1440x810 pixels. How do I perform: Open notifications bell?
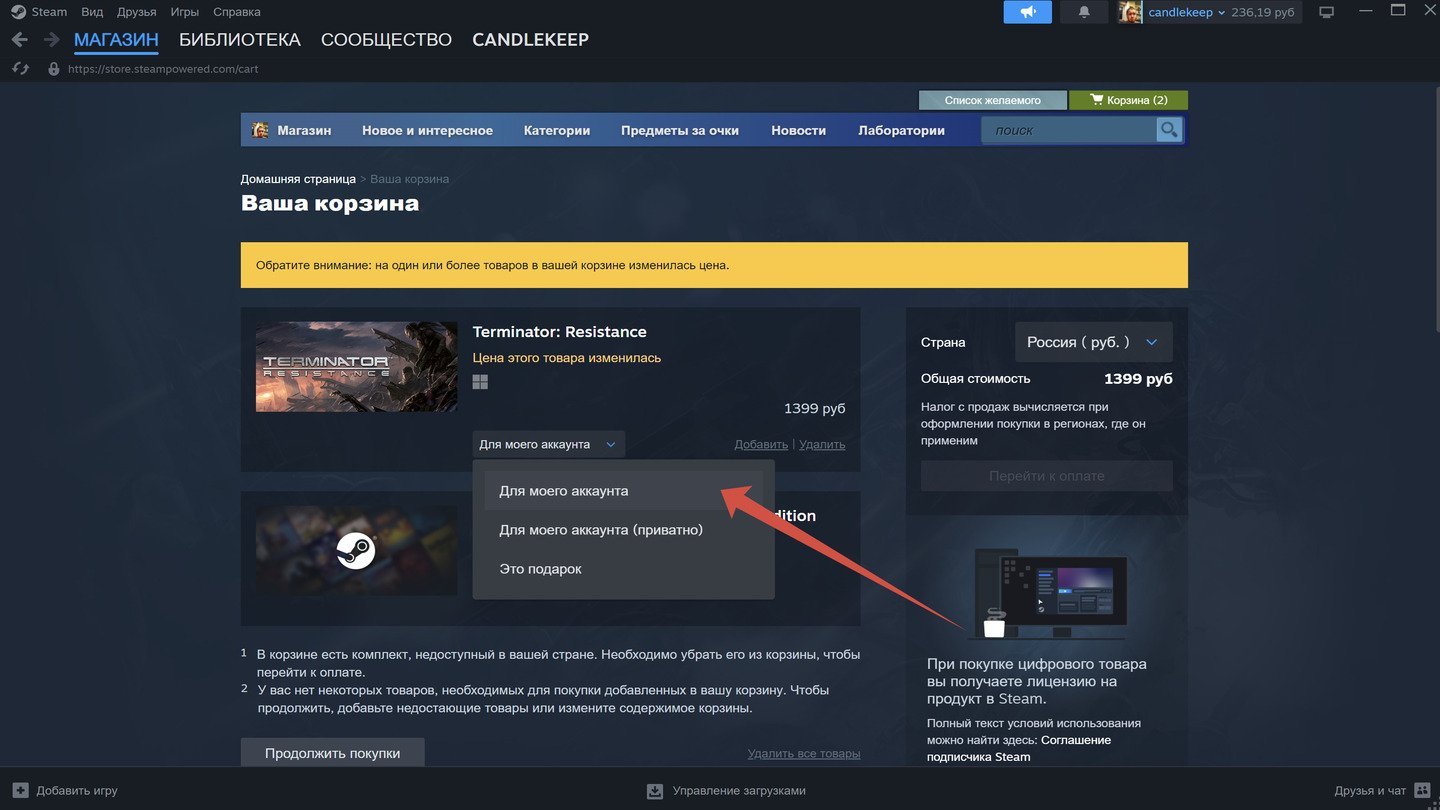1084,12
